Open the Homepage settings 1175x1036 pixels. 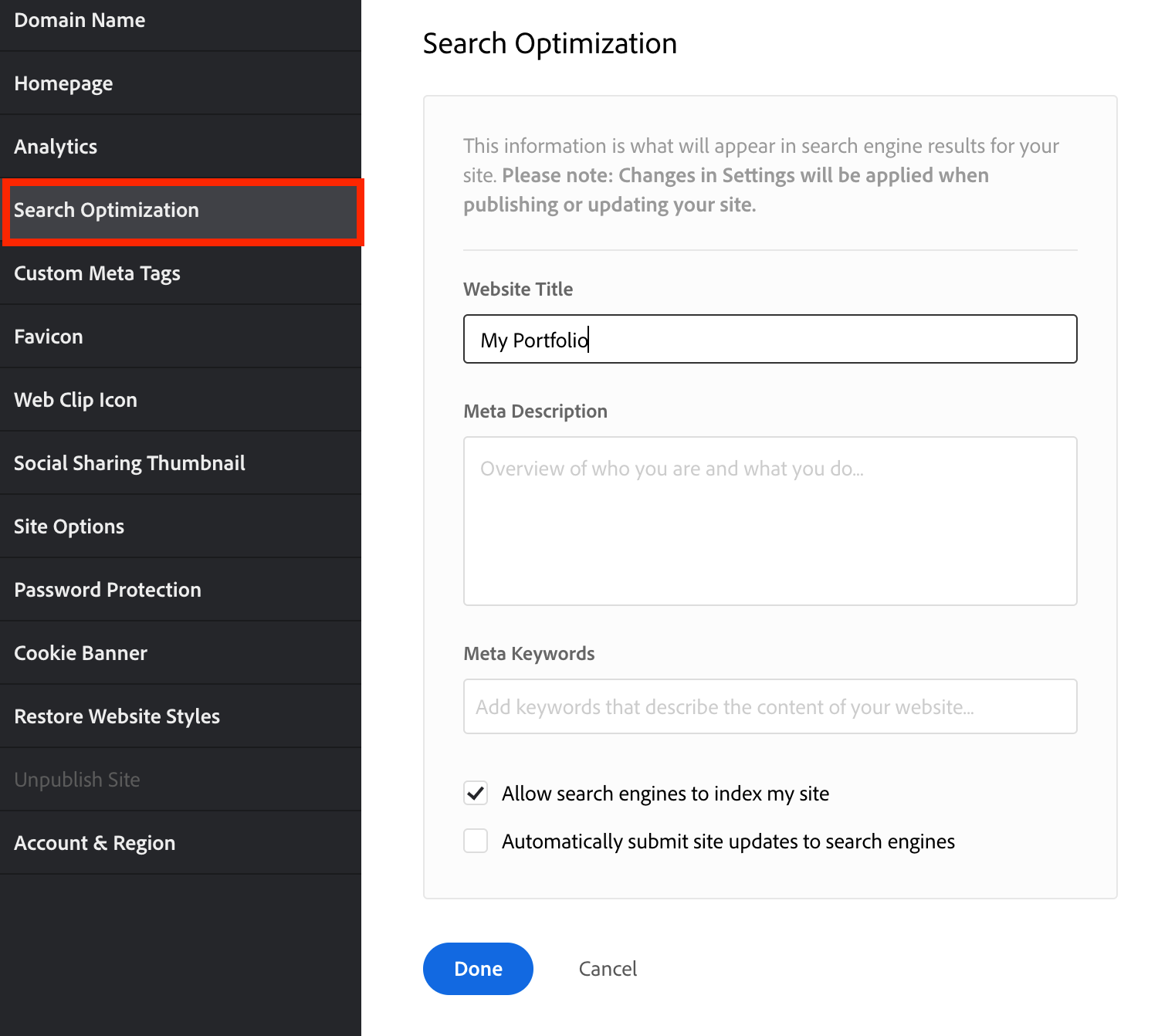click(63, 83)
